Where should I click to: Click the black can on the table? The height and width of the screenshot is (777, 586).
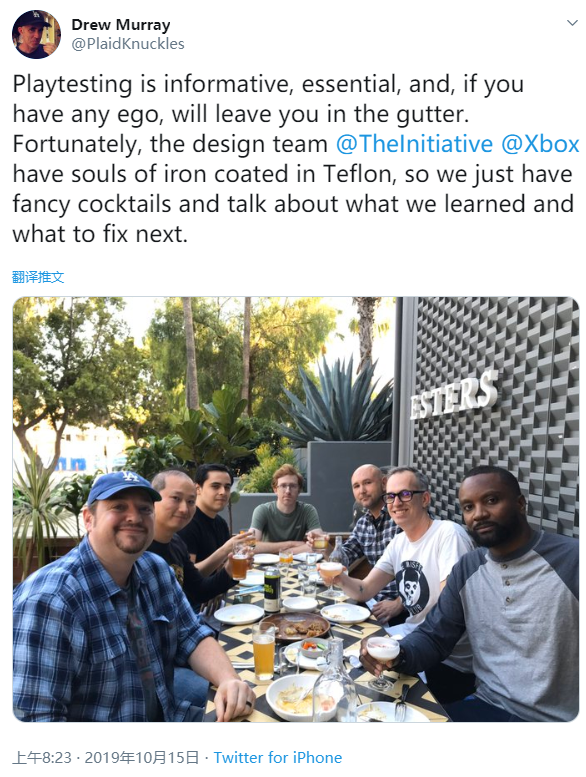(x=272, y=589)
